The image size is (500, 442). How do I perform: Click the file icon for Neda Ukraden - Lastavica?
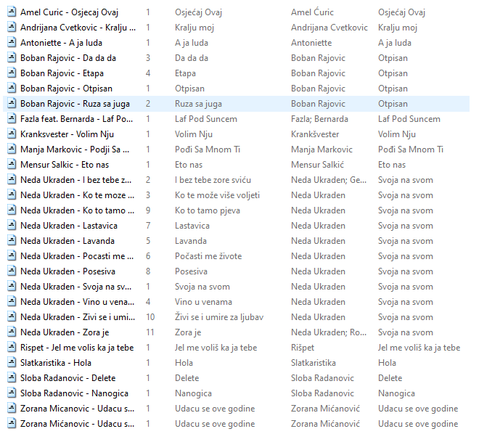[x=12, y=226]
